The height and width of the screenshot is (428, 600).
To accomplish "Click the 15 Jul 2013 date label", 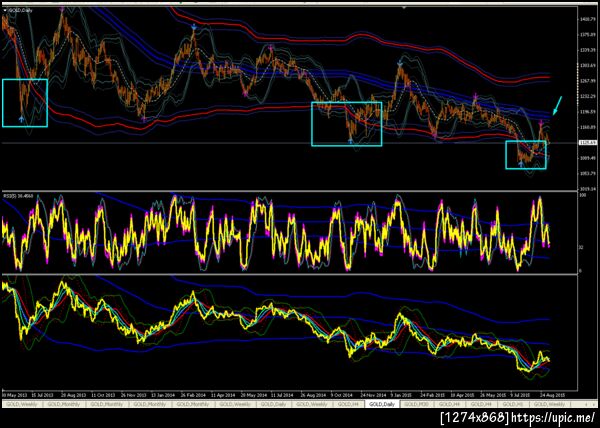I will (x=43, y=394).
